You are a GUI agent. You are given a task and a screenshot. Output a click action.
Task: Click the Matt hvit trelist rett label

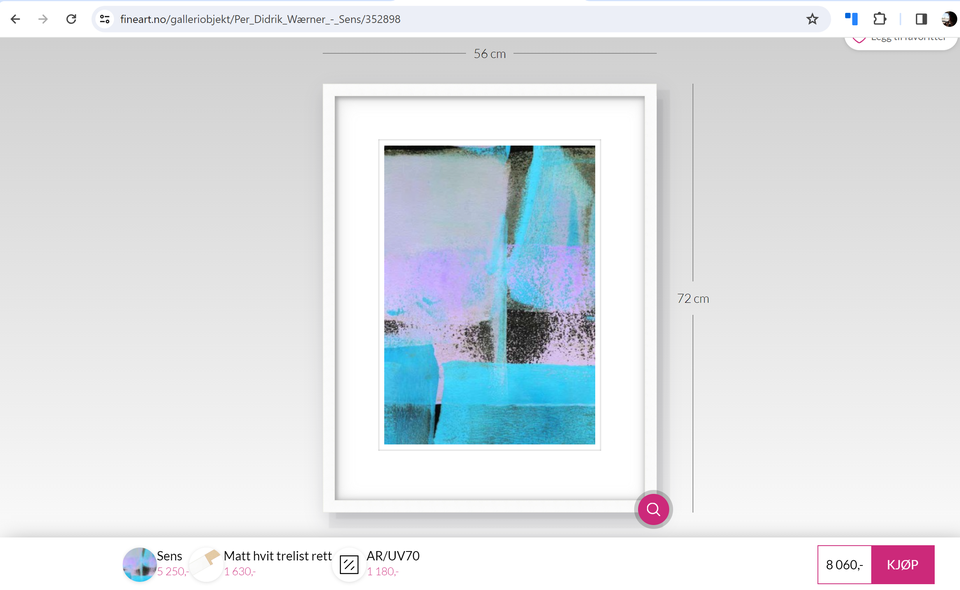click(x=277, y=556)
